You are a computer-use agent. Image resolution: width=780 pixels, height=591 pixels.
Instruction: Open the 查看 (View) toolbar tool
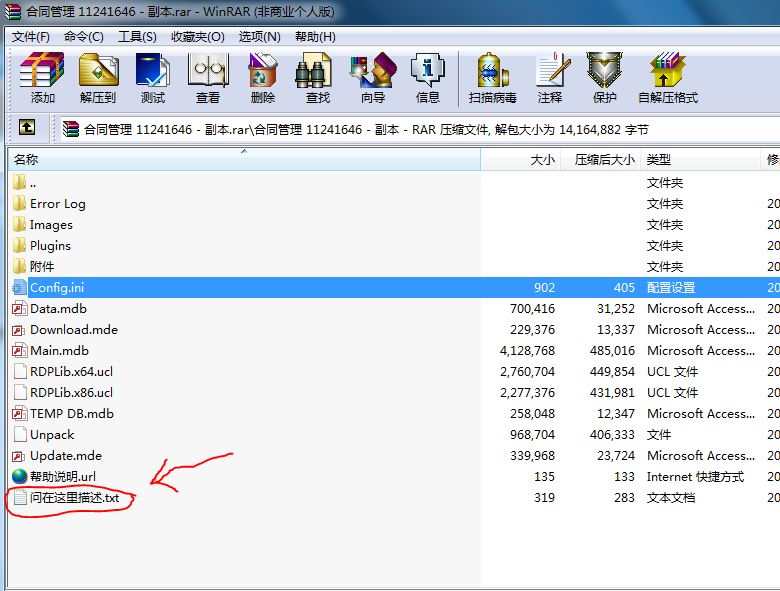[x=208, y=70]
